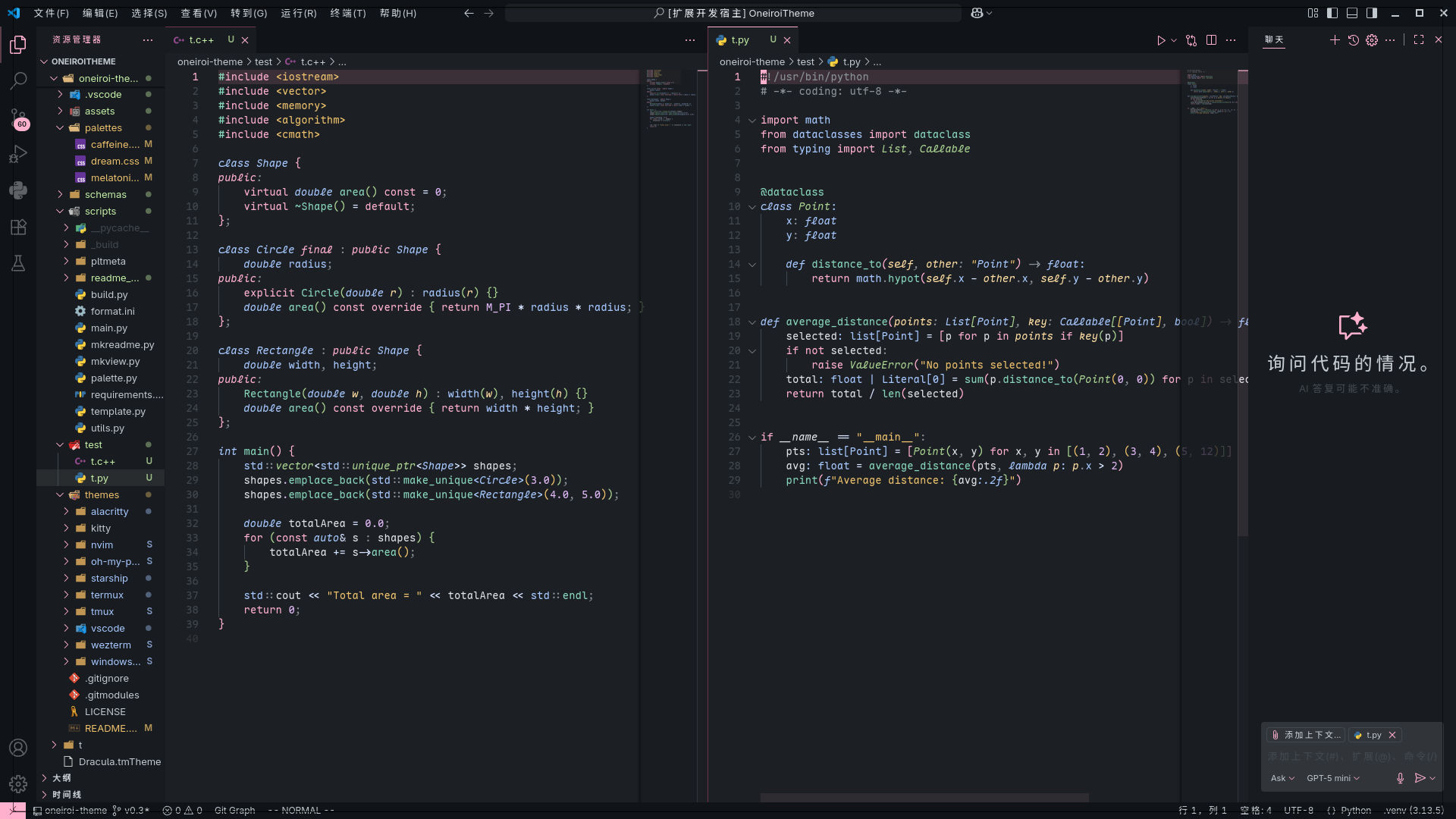Open the Extensions view
The width and height of the screenshot is (1456, 819).
coord(18,227)
